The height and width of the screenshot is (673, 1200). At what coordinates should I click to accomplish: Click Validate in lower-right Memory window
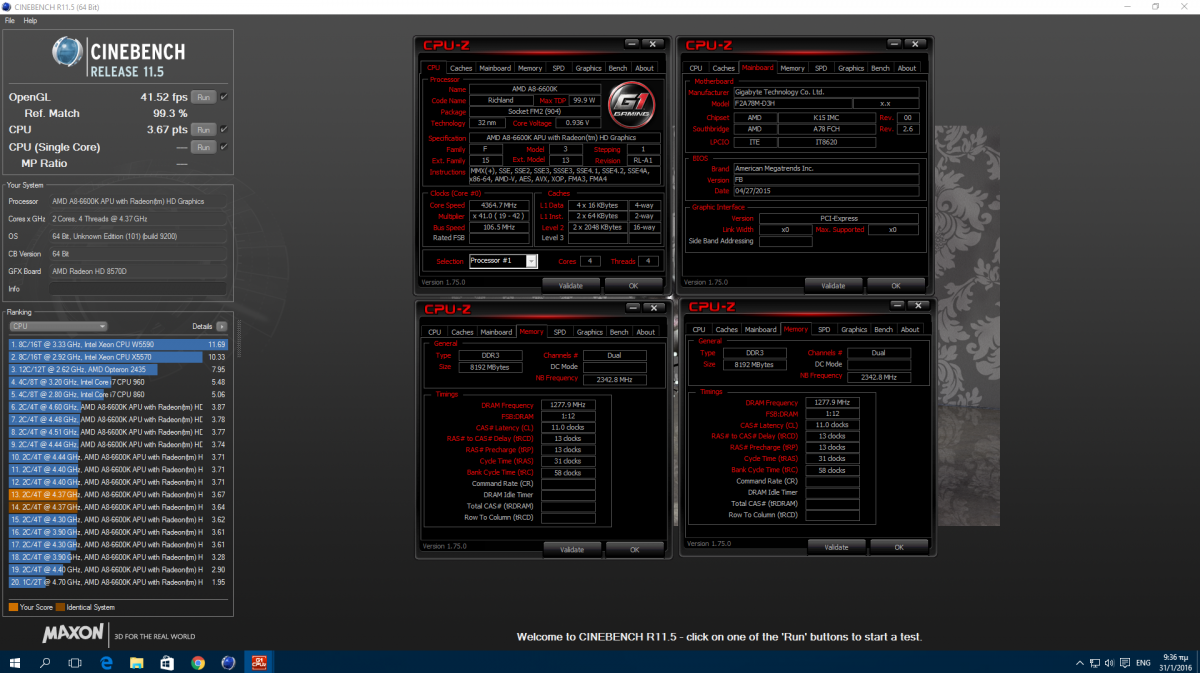(x=836, y=547)
